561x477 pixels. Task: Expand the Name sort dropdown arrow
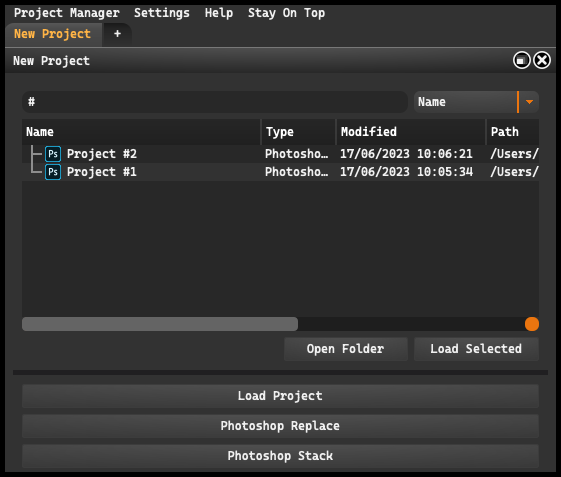click(530, 102)
